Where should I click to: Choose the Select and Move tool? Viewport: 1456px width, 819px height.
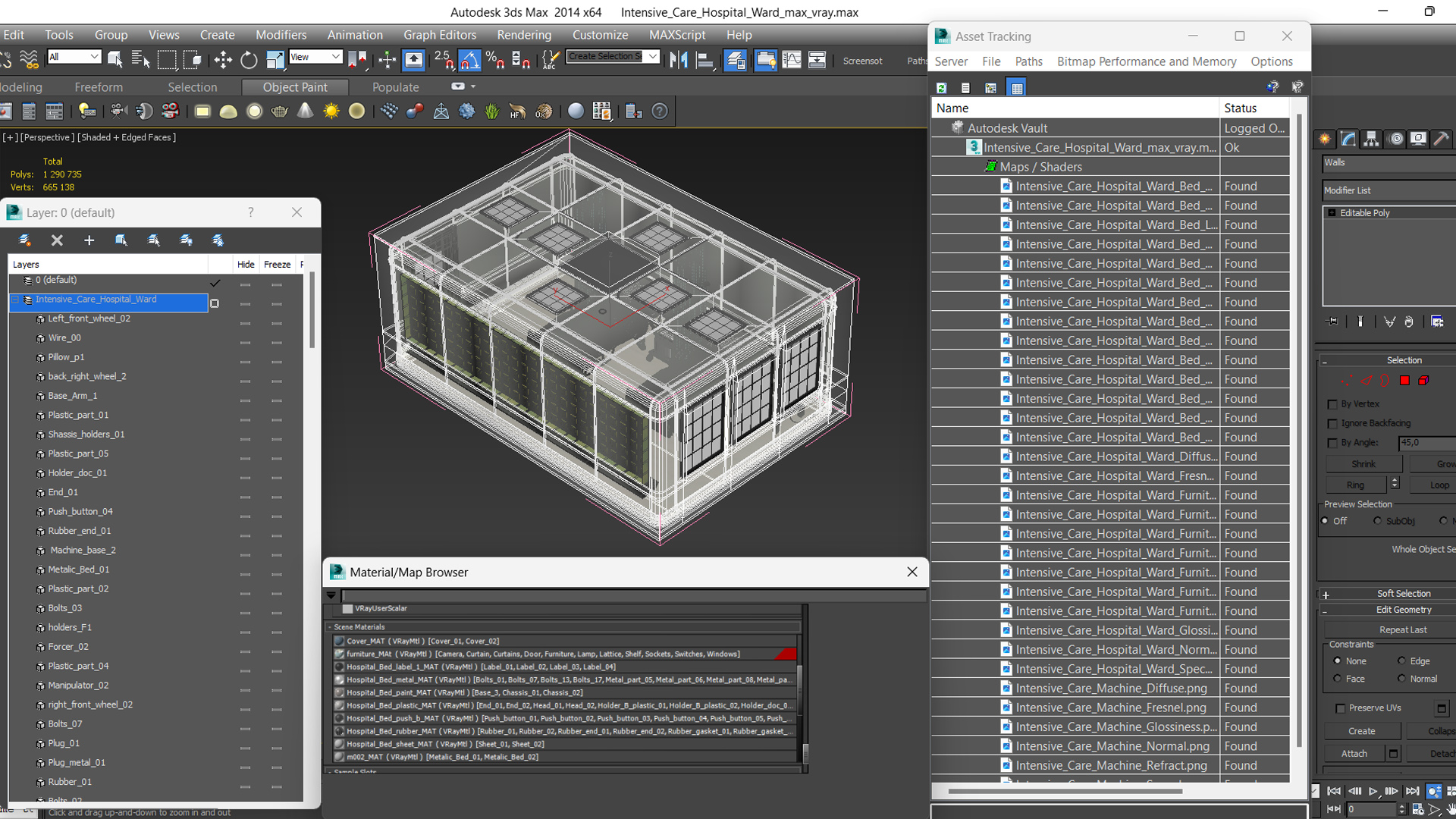tap(223, 59)
